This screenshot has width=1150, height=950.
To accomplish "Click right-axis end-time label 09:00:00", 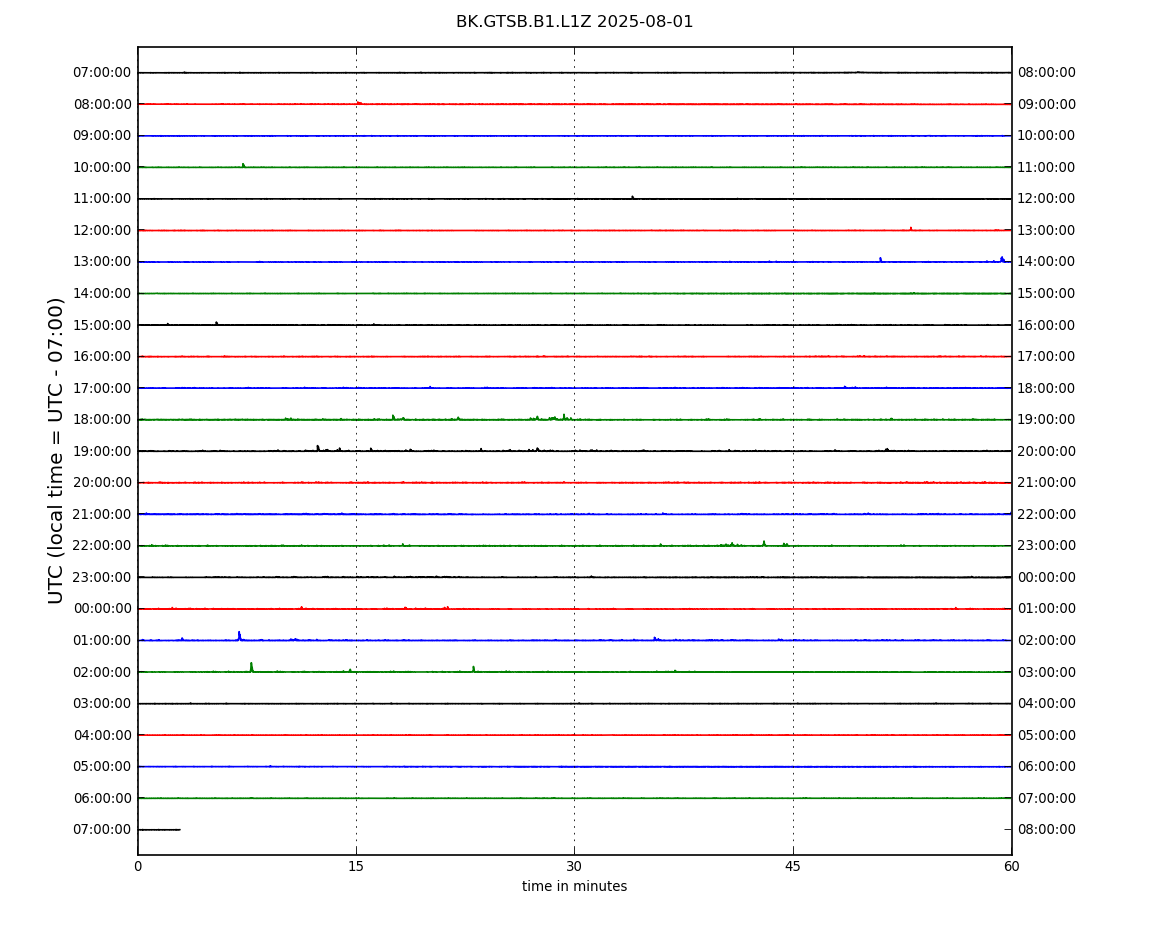I will tap(1047, 104).
